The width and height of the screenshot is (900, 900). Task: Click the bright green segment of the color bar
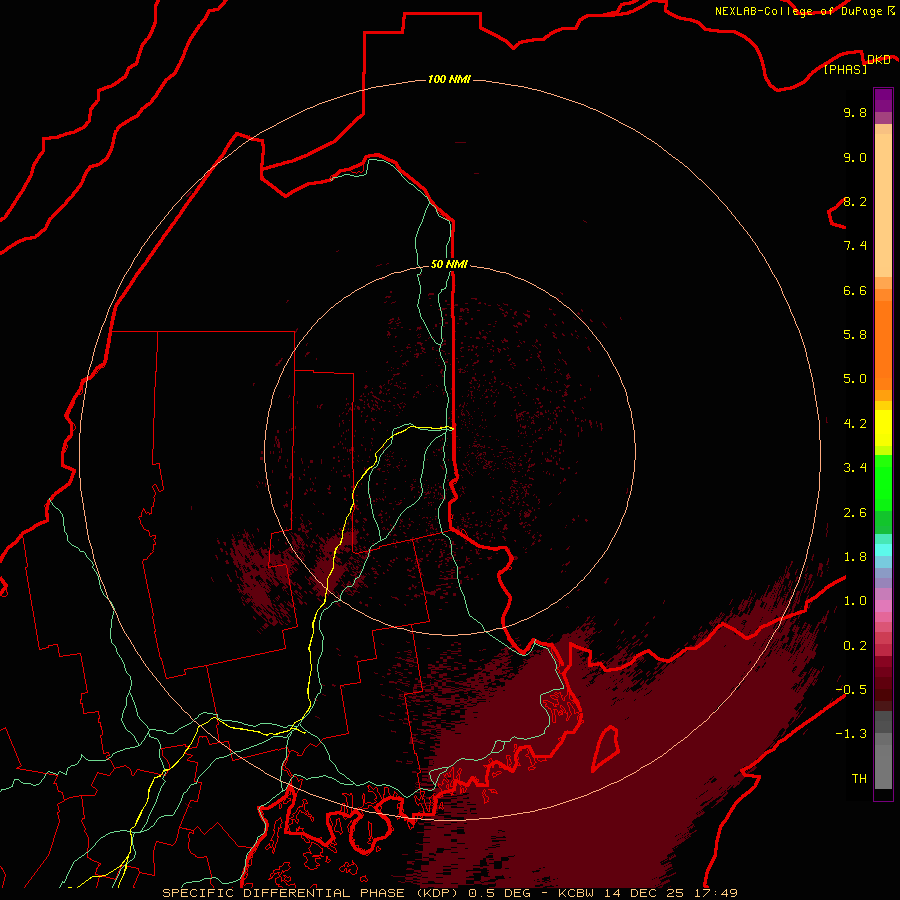pos(883,482)
